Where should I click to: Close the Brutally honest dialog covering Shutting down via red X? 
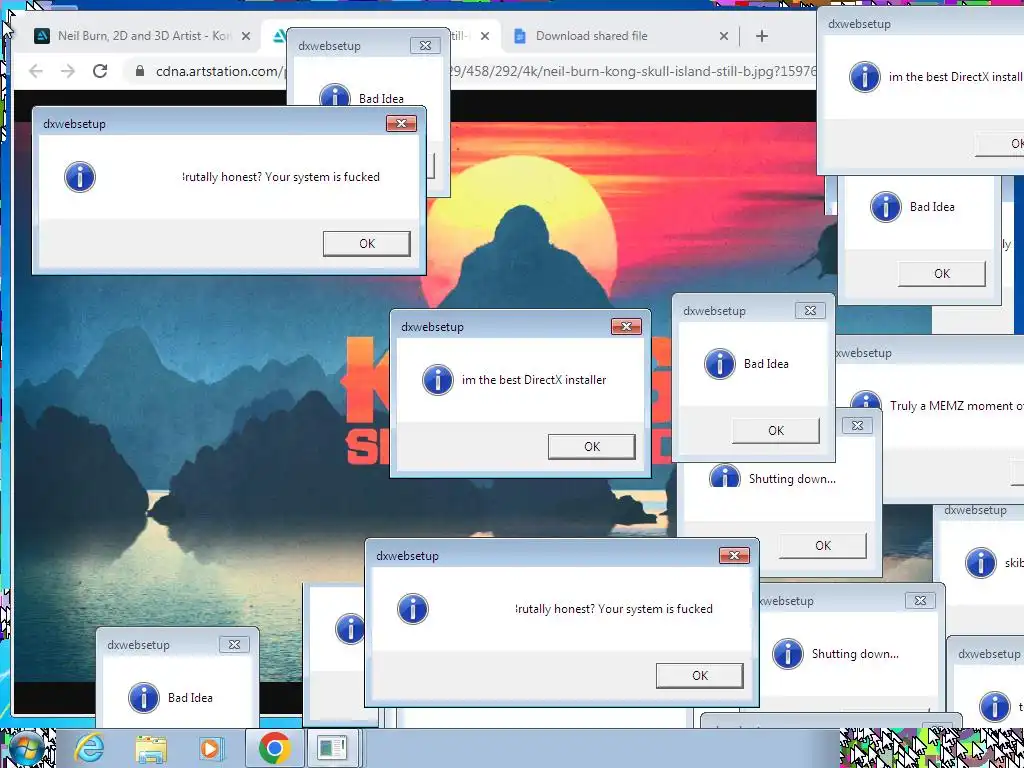[734, 556]
